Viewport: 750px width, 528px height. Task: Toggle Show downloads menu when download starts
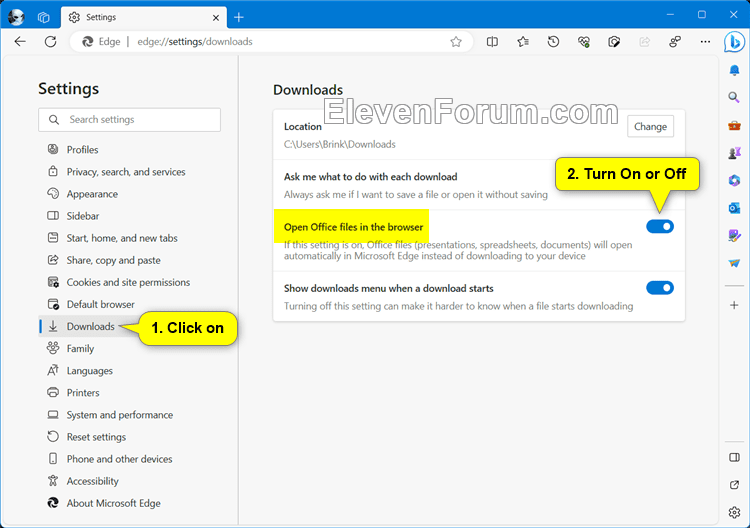660,287
